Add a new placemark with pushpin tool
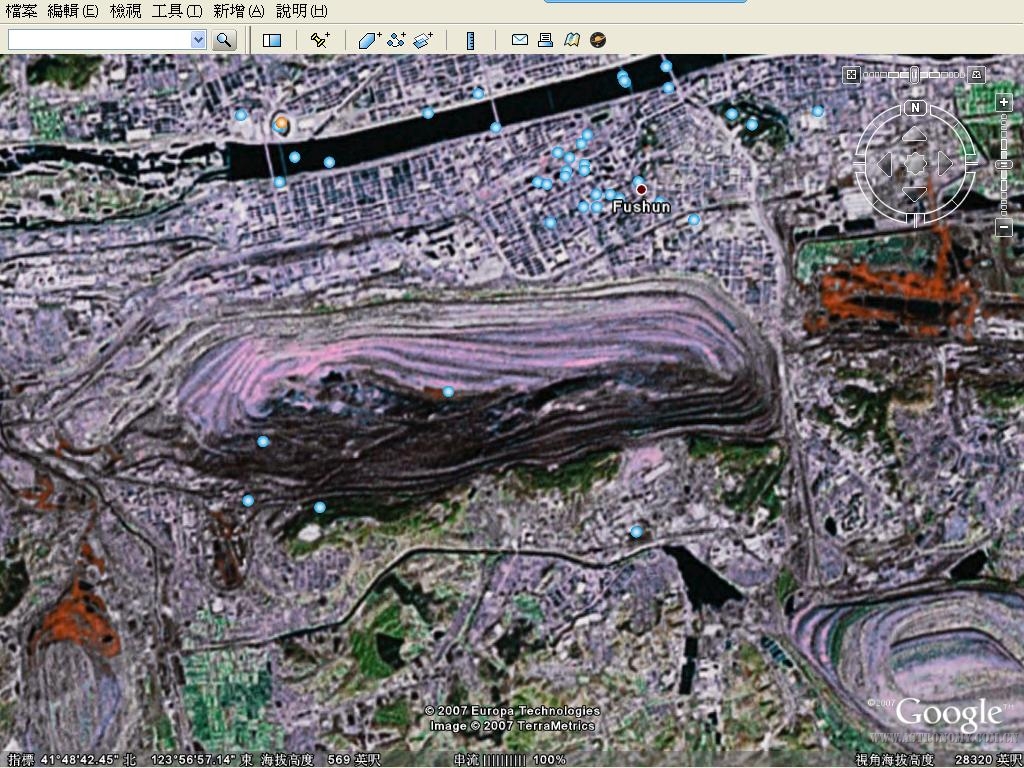Screen dimensions: 1024x768 click(320, 40)
